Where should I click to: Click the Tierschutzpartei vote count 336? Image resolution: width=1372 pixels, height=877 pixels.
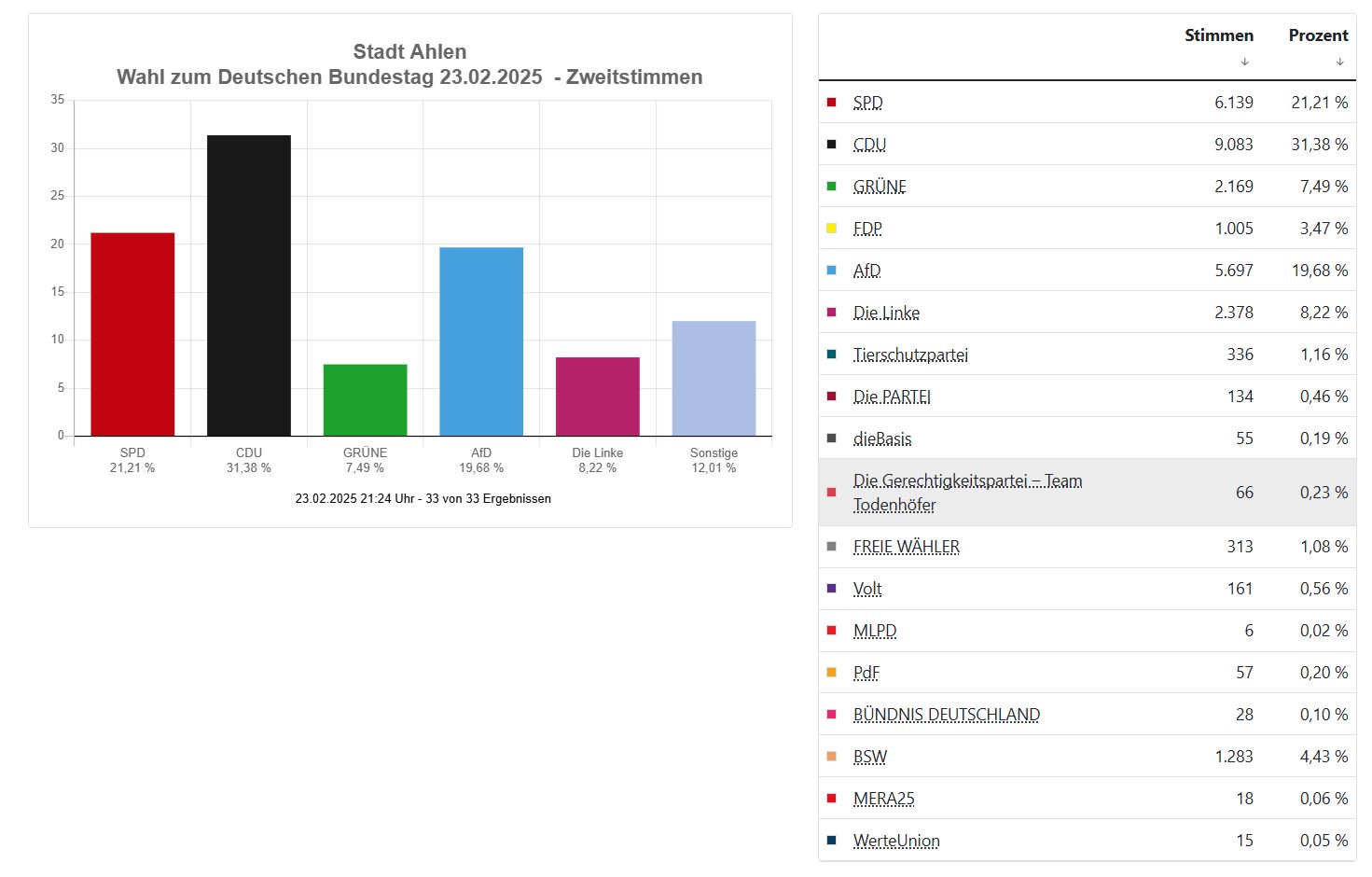point(1240,355)
